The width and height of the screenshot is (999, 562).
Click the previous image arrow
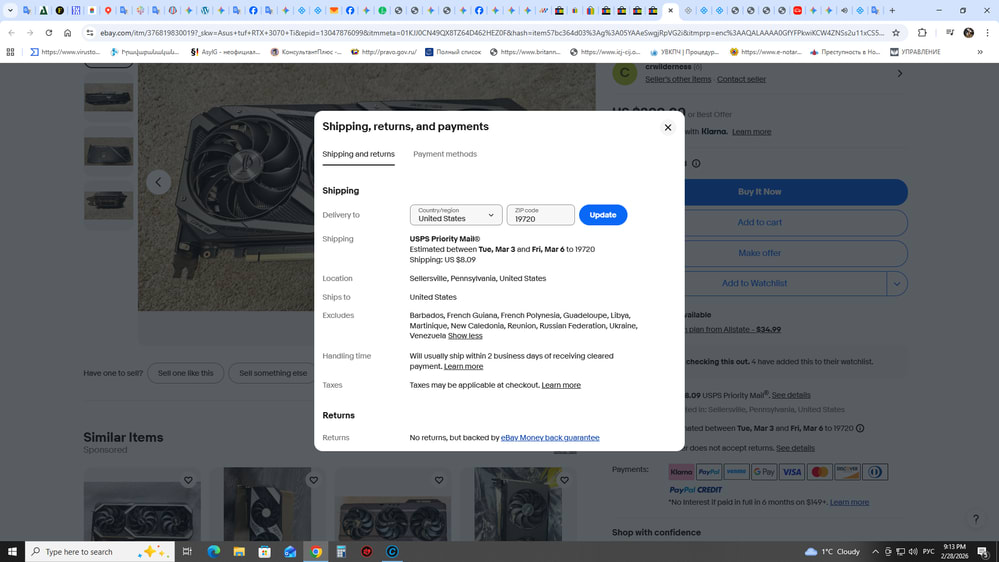(x=158, y=182)
